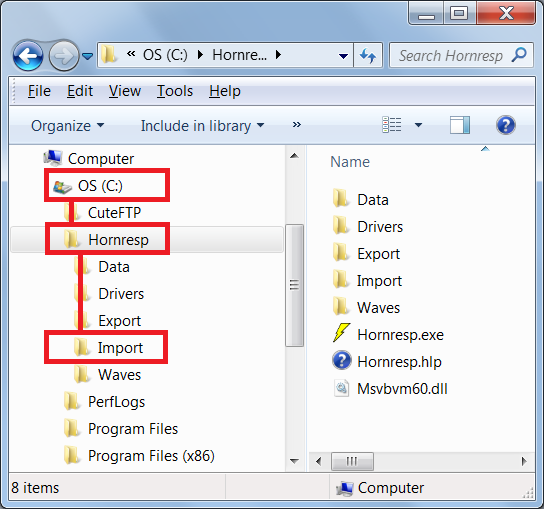Select OS (C:) in the address path
Screen dimensions: 544x509
point(165,55)
